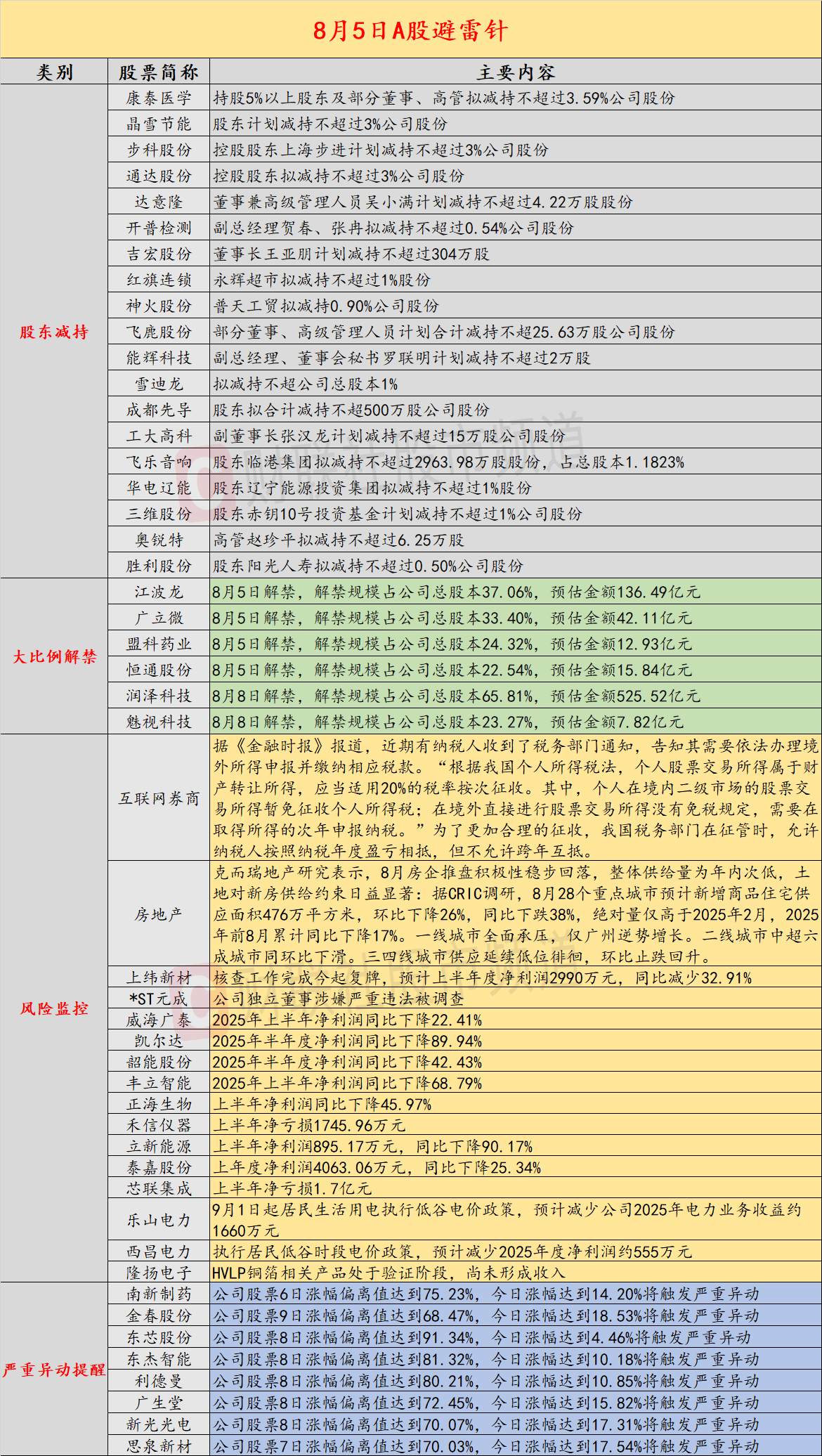
Task: Select stock name 凯尔达
Action: [x=159, y=1041]
